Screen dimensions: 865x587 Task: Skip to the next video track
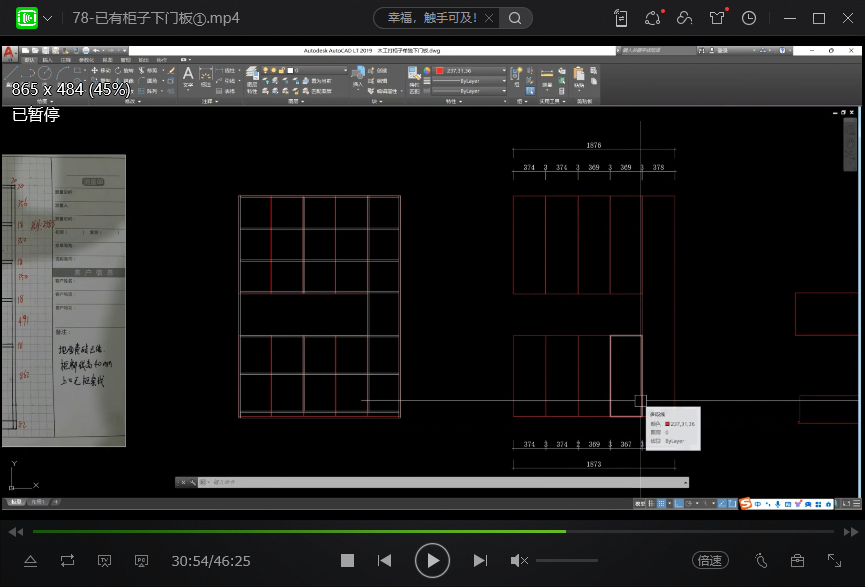pos(480,561)
